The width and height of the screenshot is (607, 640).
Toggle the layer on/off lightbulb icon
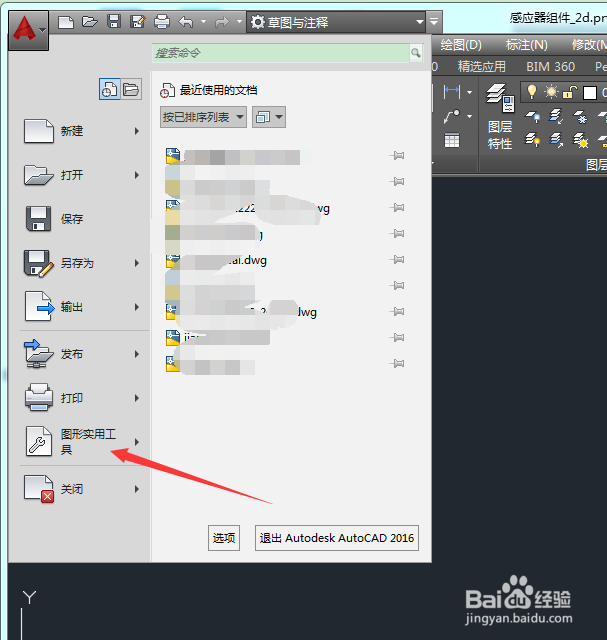point(531,92)
